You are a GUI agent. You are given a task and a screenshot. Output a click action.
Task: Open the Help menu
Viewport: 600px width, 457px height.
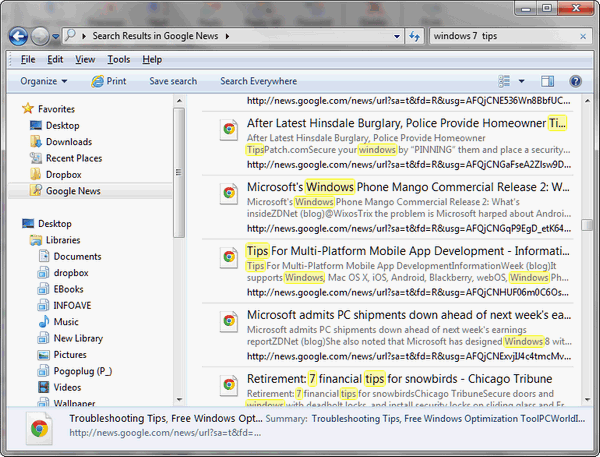(152, 59)
